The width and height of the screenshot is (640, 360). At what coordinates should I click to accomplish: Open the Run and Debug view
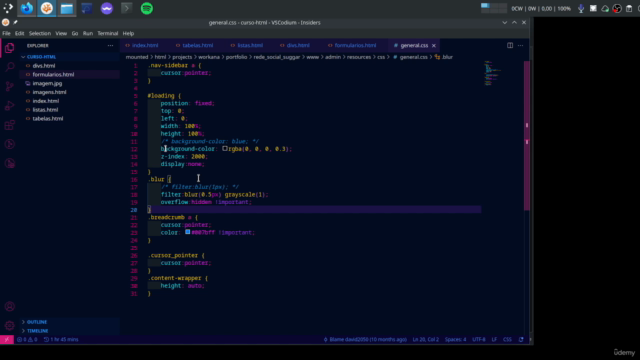coord(10,106)
